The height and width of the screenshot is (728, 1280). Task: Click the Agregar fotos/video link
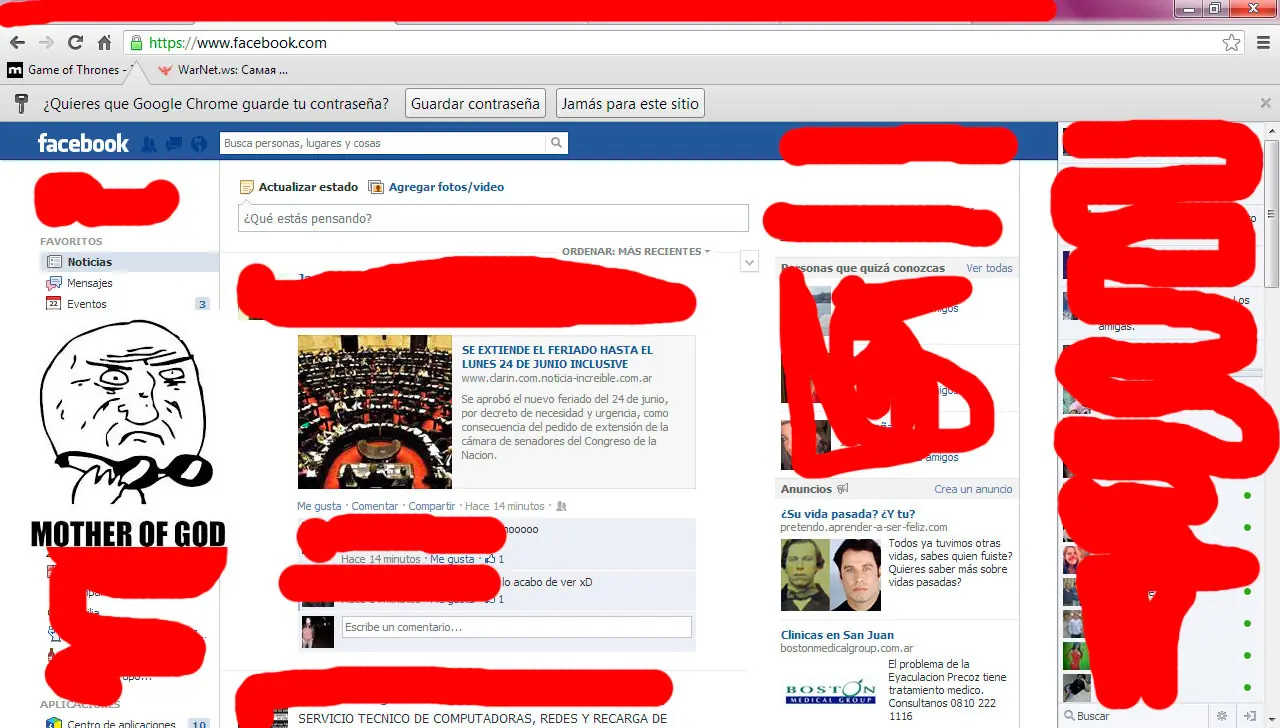446,187
